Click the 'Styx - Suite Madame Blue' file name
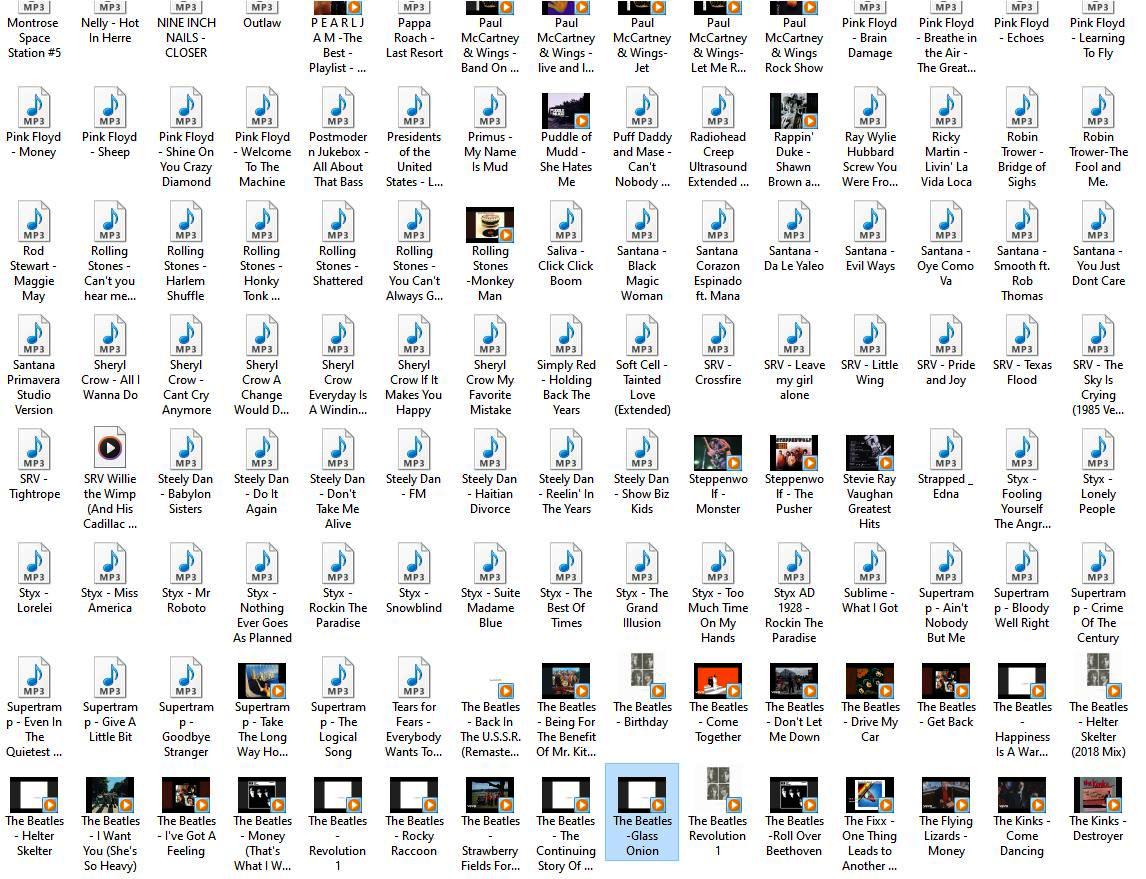Viewport: 1146px width, 879px height. [x=490, y=608]
